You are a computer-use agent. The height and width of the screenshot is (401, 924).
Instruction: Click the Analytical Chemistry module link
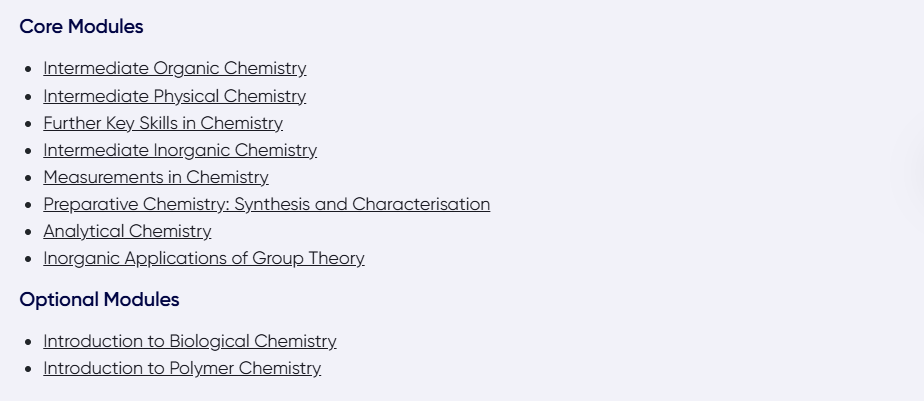coord(127,231)
